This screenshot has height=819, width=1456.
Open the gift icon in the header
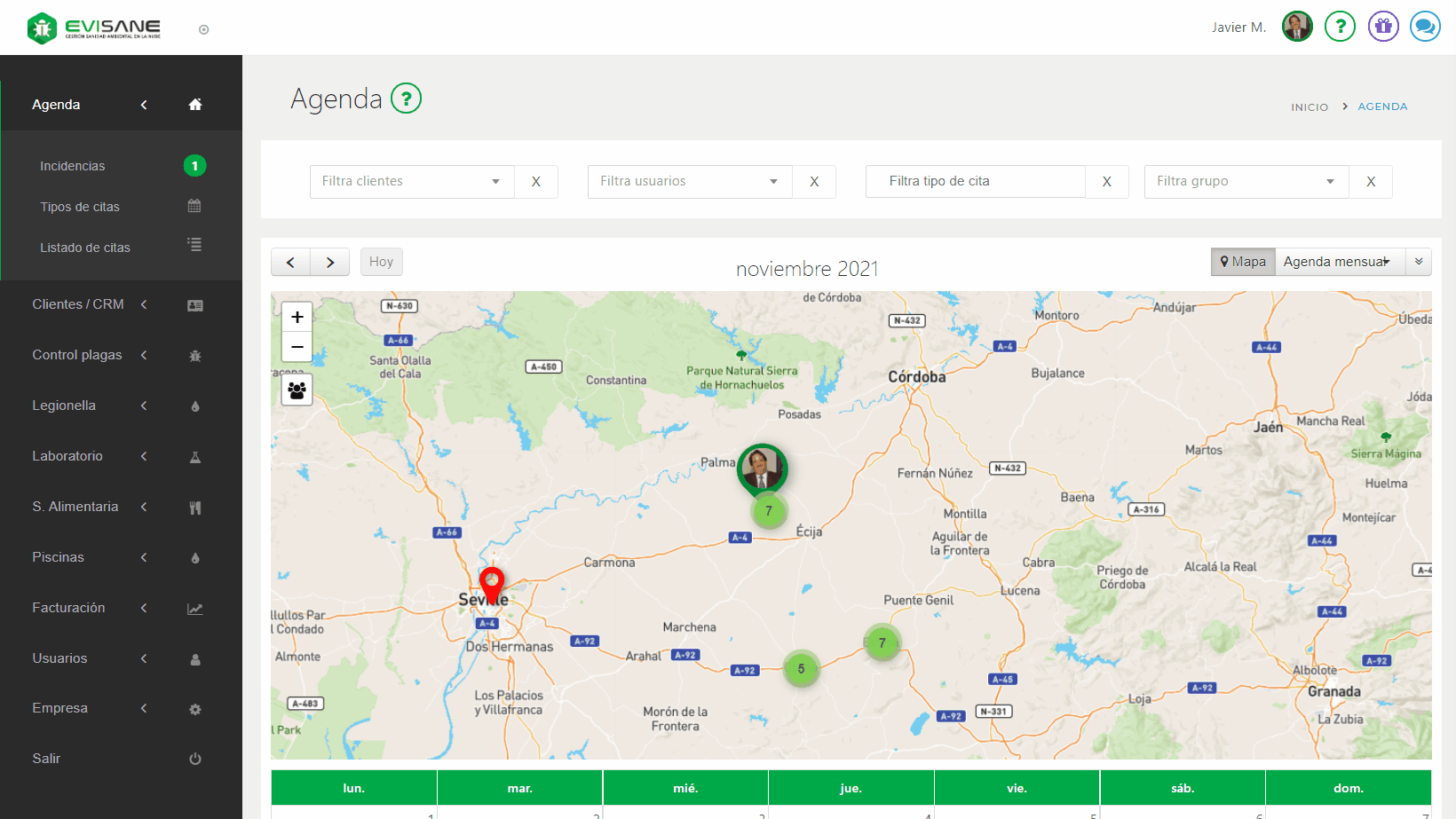tap(1382, 27)
